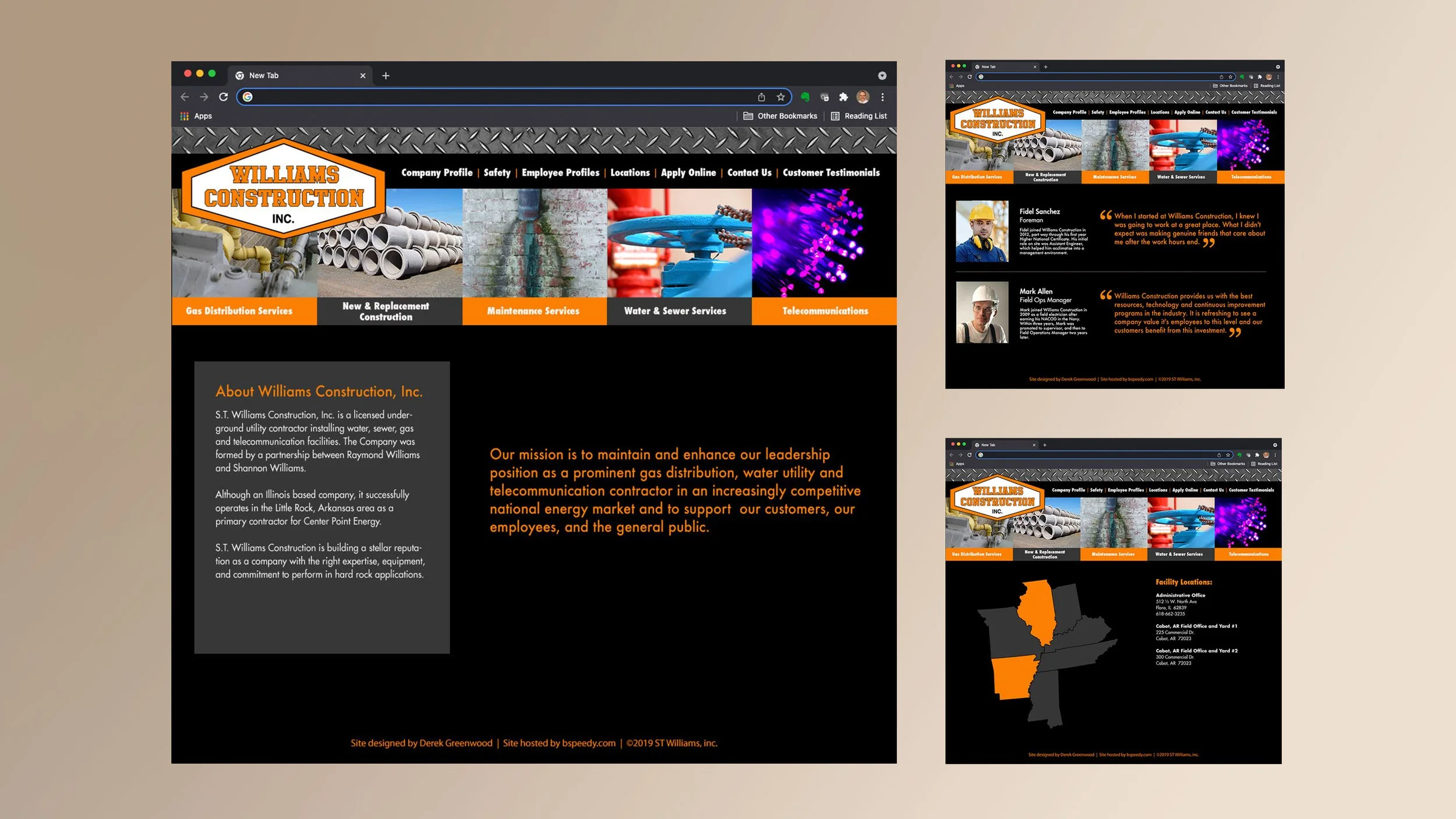Click the share page icon
Image resolution: width=1456 pixels, height=819 pixels.
point(761,97)
